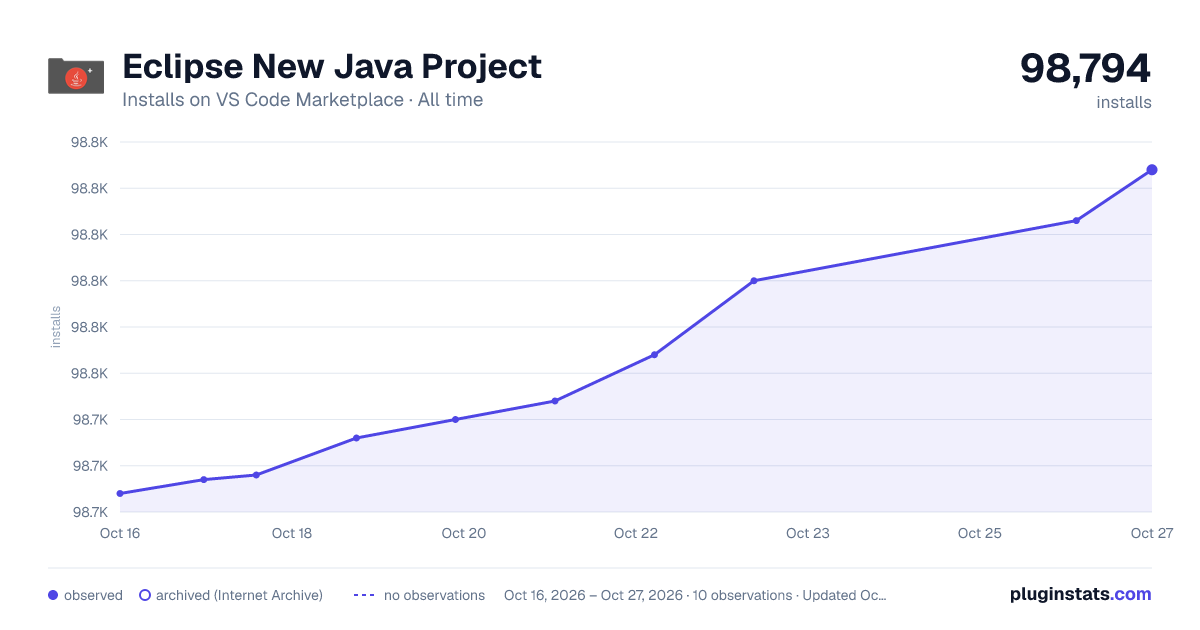This screenshot has width=1200, height=630.
Task: Click the filled observed legend dot
Action: point(53,595)
